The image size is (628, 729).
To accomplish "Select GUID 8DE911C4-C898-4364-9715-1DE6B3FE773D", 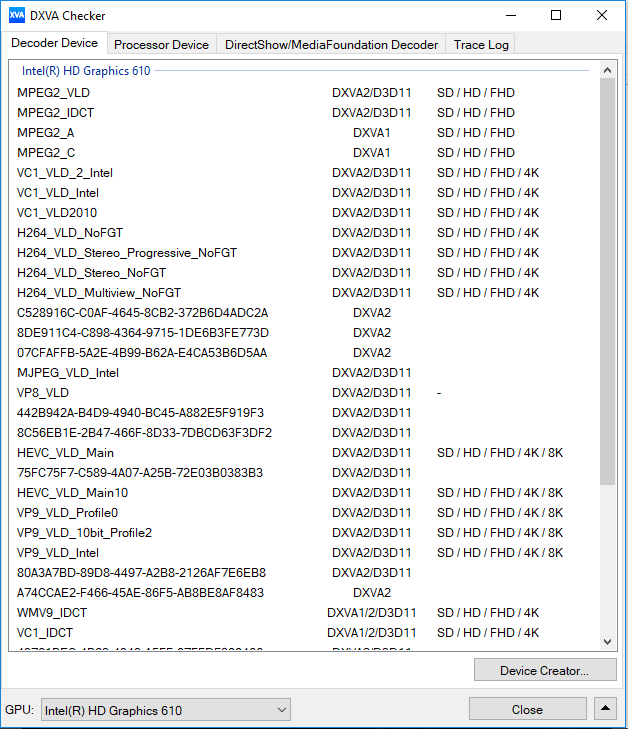I will pyautogui.click(x=303, y=333).
